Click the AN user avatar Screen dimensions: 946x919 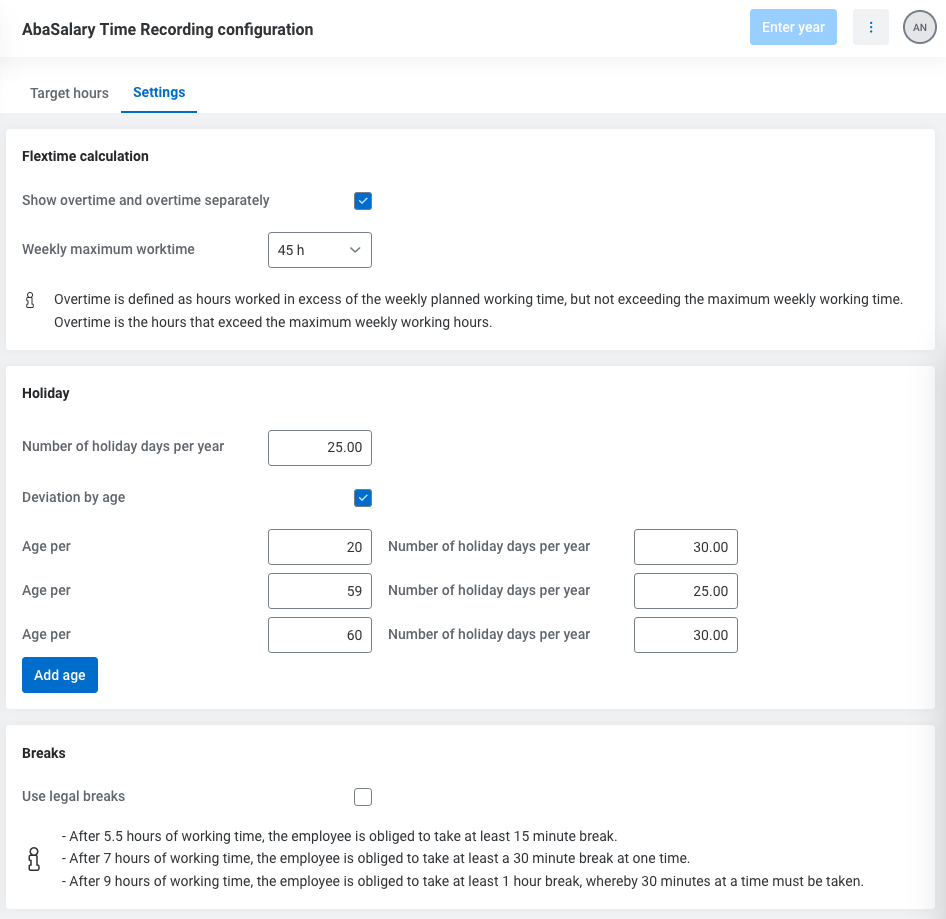(919, 28)
